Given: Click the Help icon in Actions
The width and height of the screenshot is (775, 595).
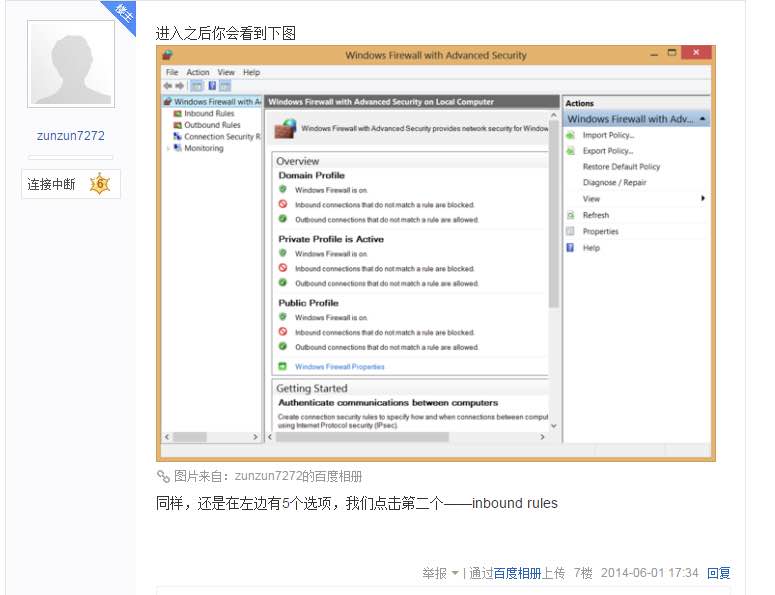Looking at the screenshot, I should click(570, 247).
